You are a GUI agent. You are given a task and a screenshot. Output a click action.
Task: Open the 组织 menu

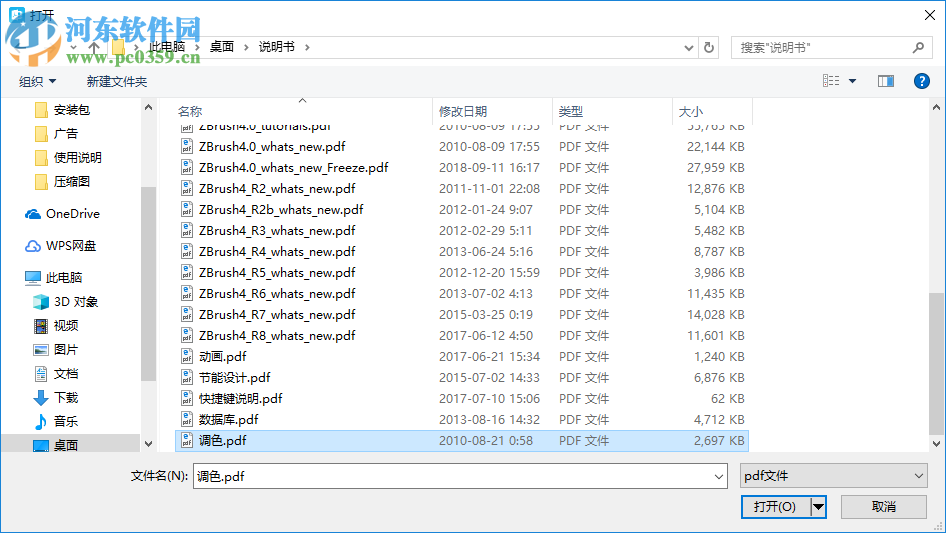(x=37, y=81)
